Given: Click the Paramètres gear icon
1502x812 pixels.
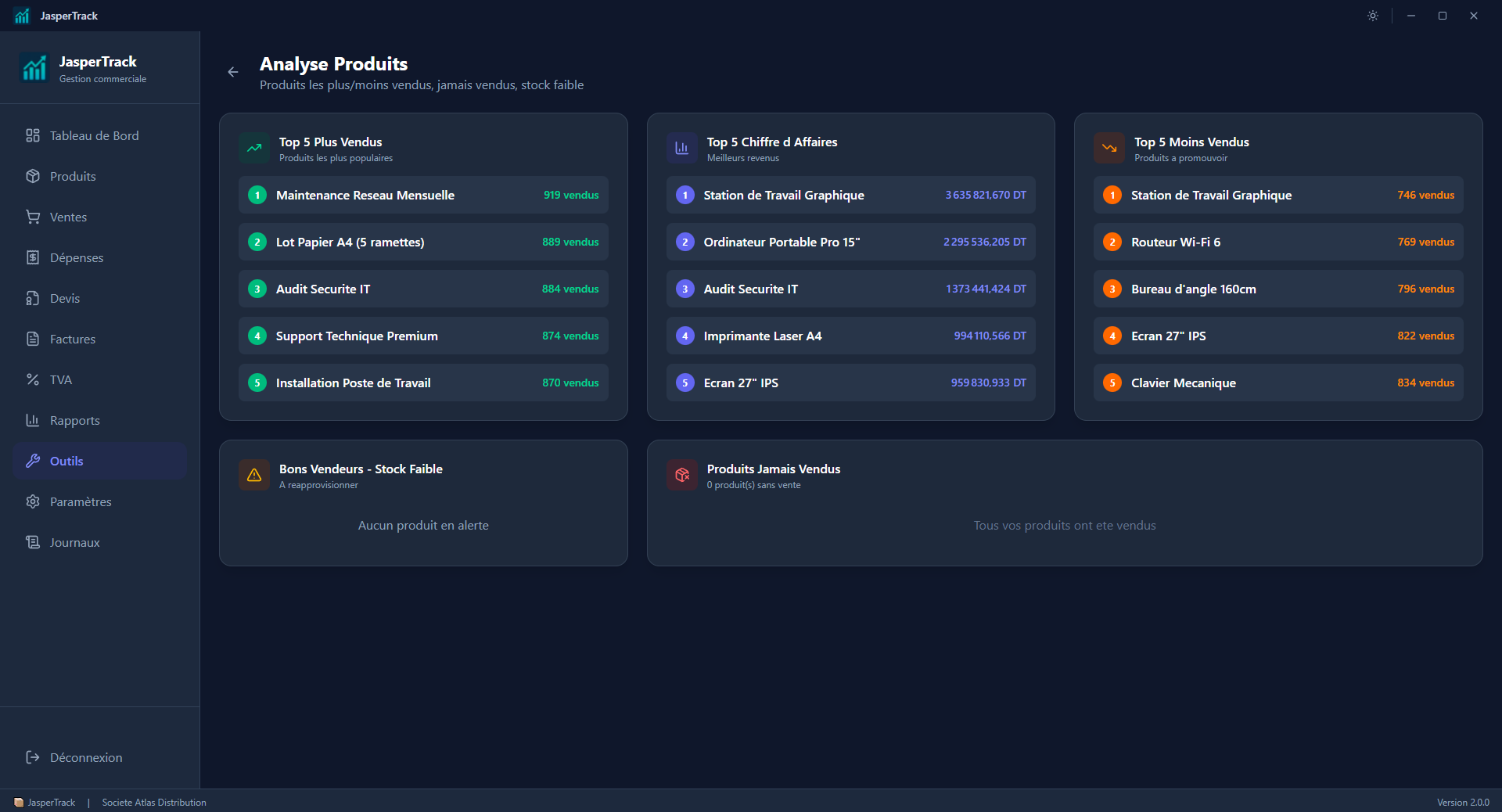Looking at the screenshot, I should point(33,501).
